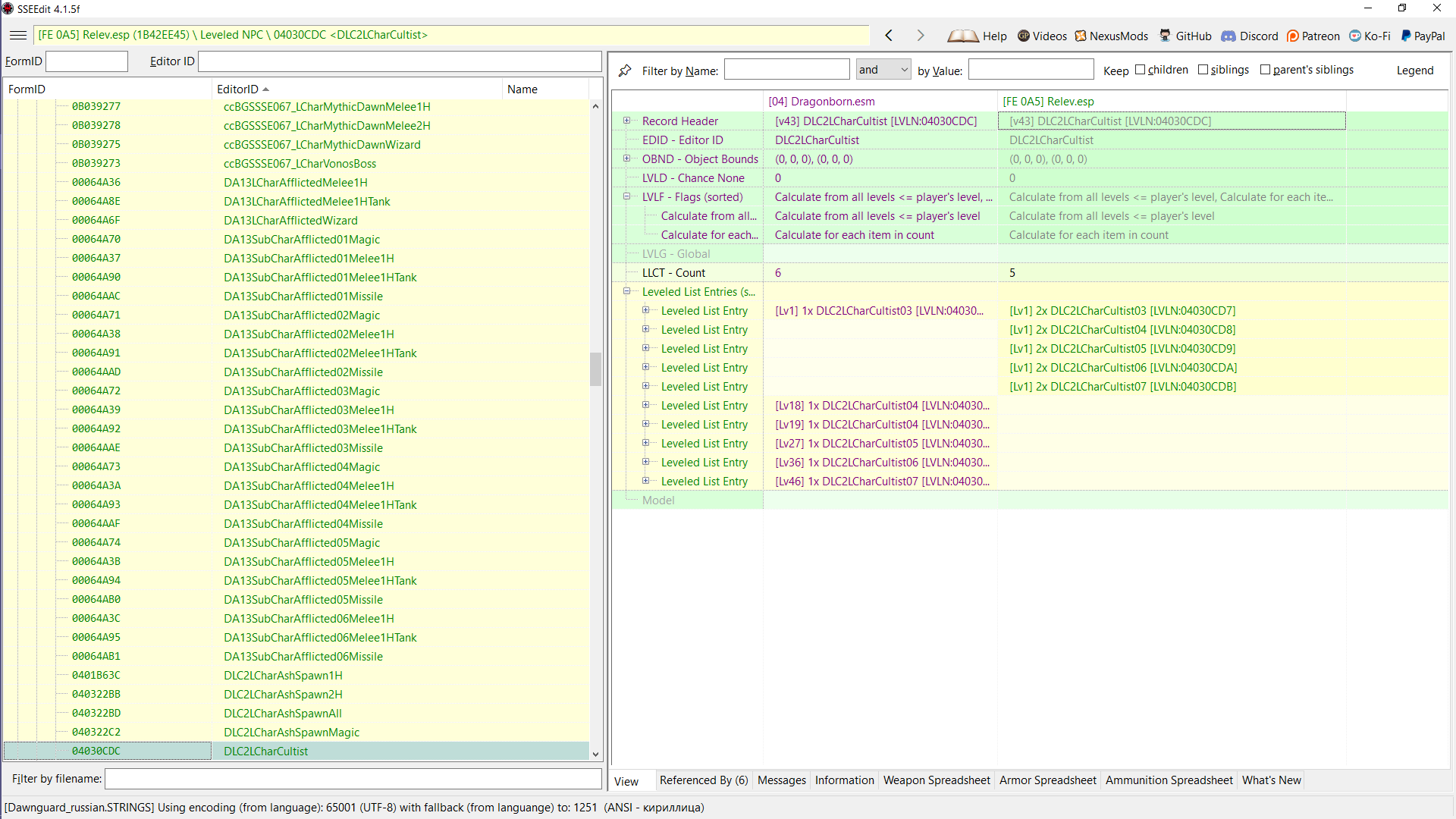The width and height of the screenshot is (1456, 819).
Task: Click the SSEEdit application title icon
Action: [x=8, y=9]
